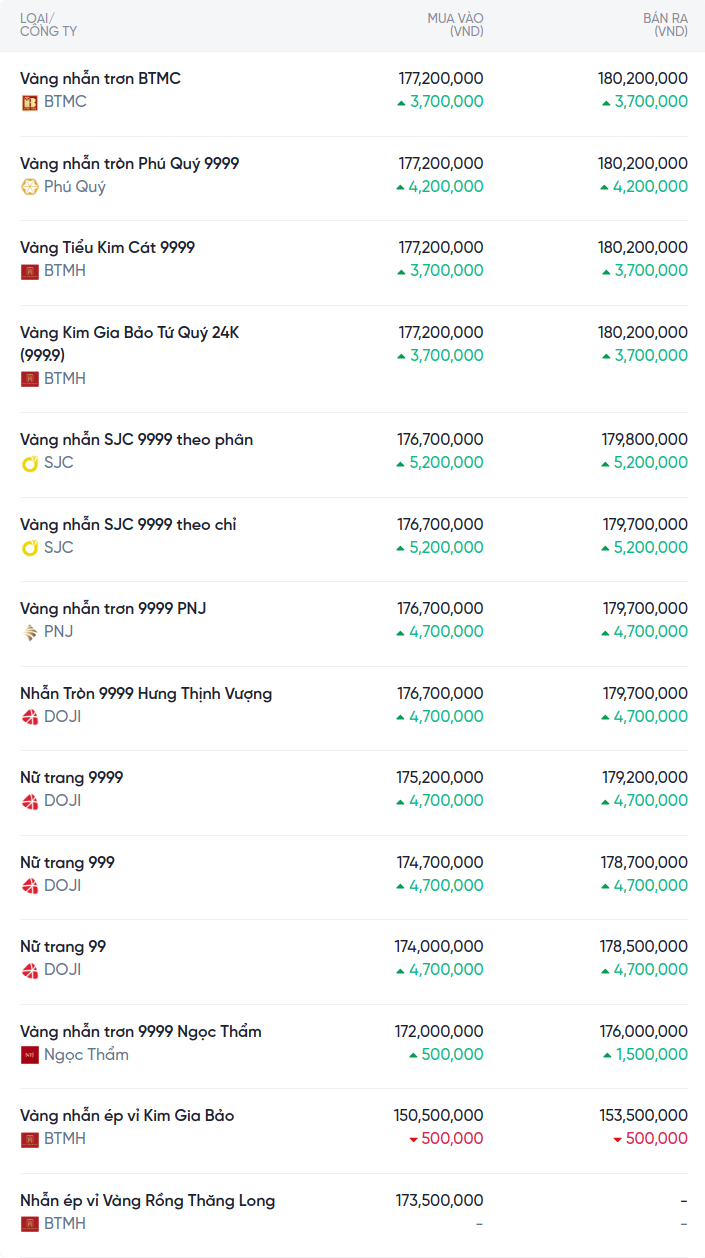Click Ngọc Thẩm company name text

(86, 1055)
